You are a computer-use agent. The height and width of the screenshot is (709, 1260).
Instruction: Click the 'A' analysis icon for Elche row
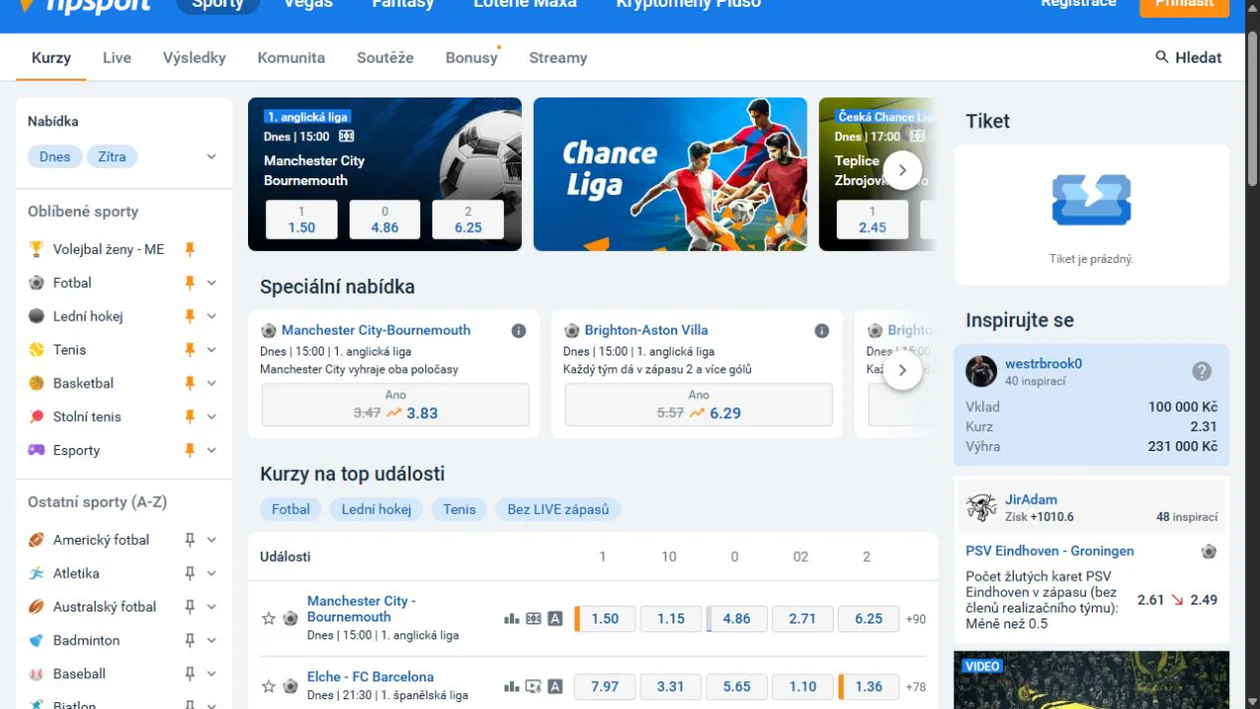tap(555, 687)
